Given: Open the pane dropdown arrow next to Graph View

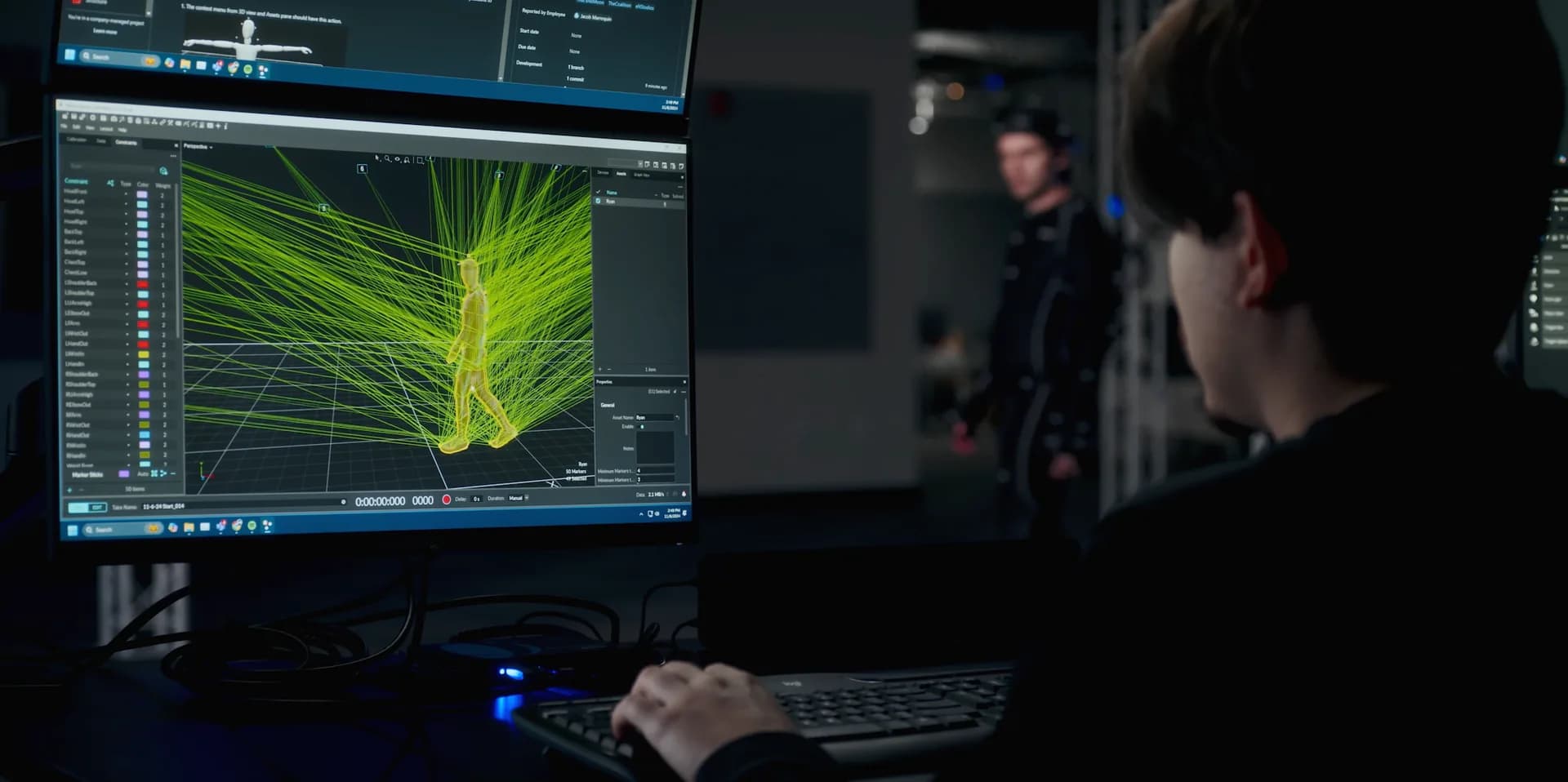Looking at the screenshot, I should click(x=682, y=177).
